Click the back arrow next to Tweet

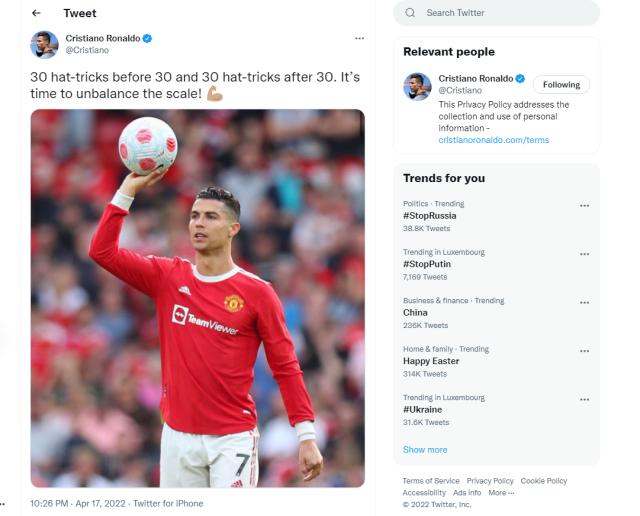pos(37,13)
